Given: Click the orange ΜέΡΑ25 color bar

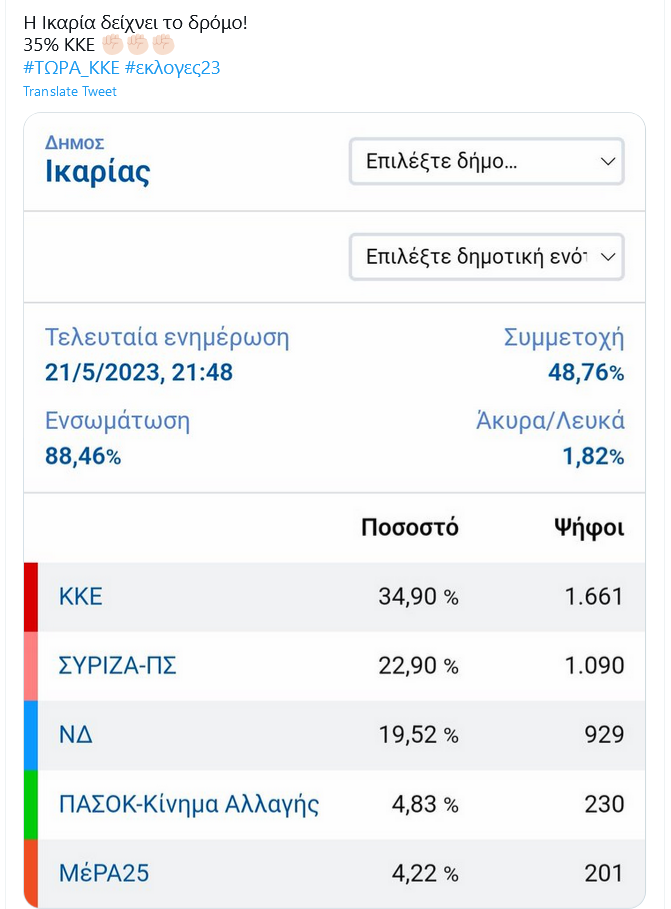Looking at the screenshot, I should (x=31, y=873).
